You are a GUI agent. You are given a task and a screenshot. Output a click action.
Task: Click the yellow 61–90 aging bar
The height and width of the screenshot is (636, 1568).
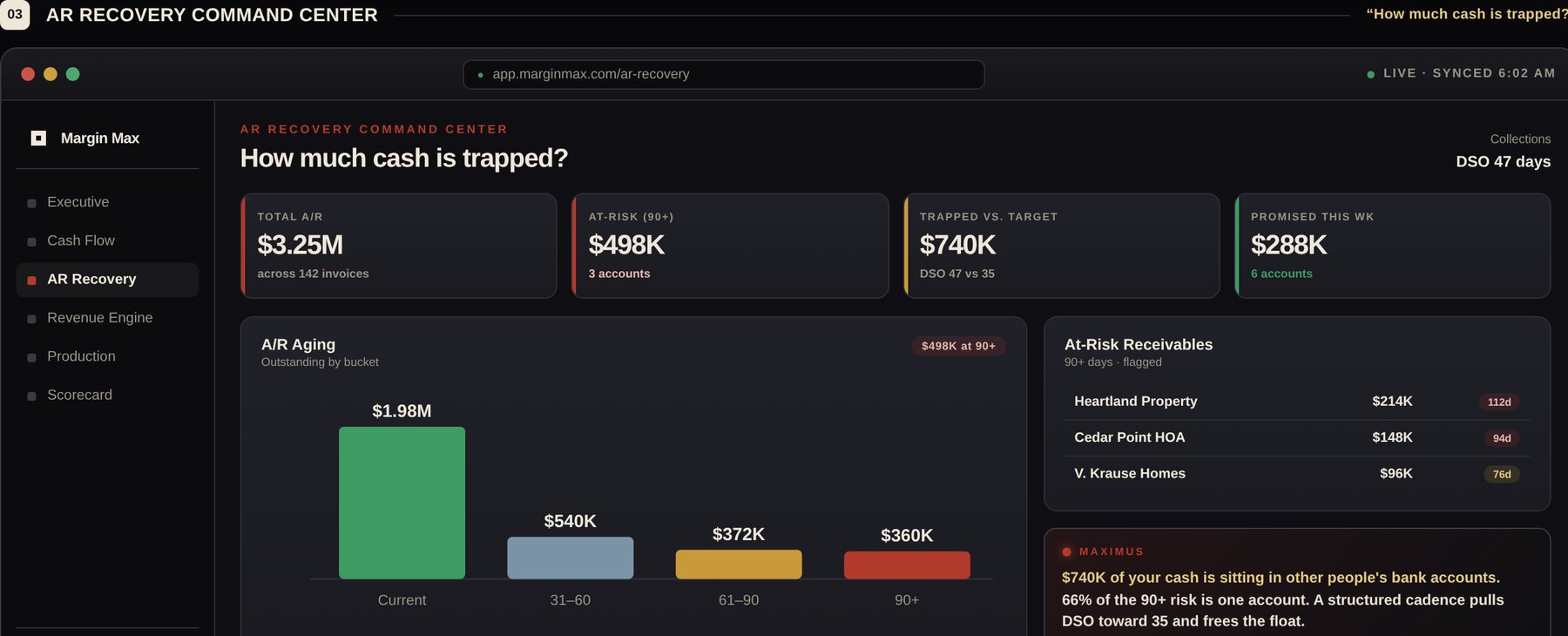[739, 564]
